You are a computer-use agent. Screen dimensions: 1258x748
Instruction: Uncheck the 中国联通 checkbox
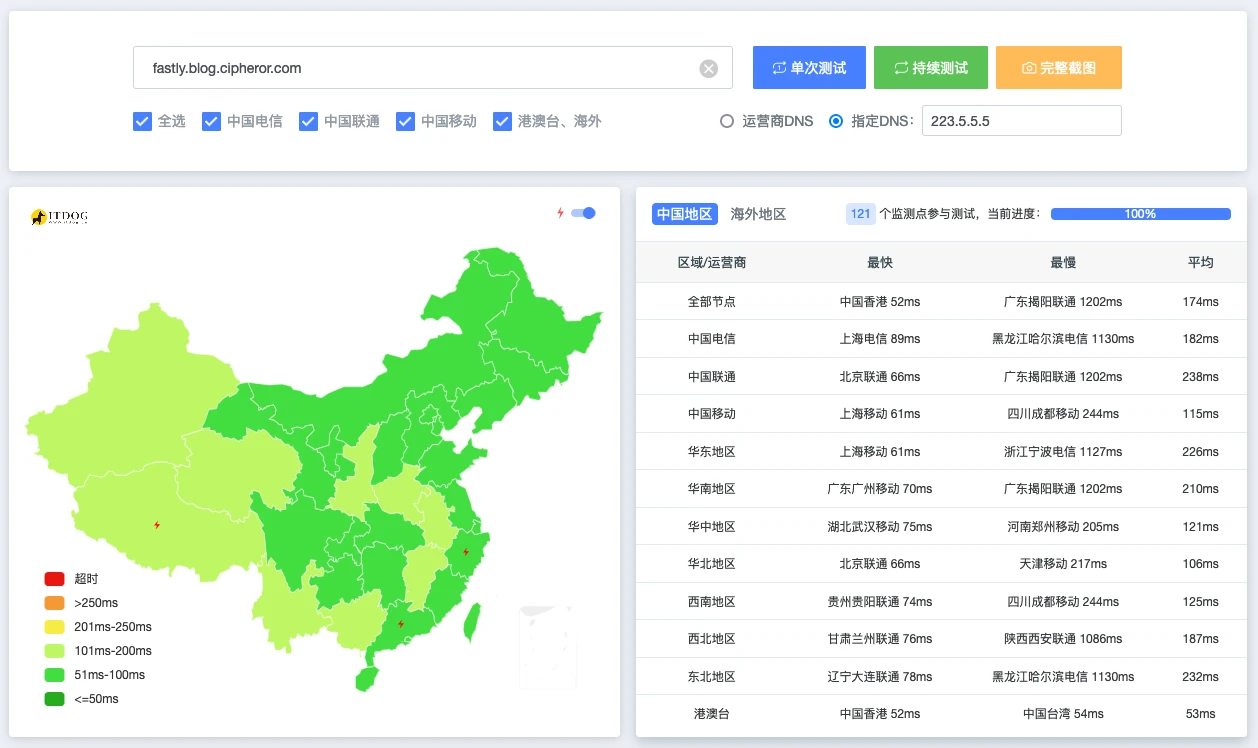pos(308,121)
